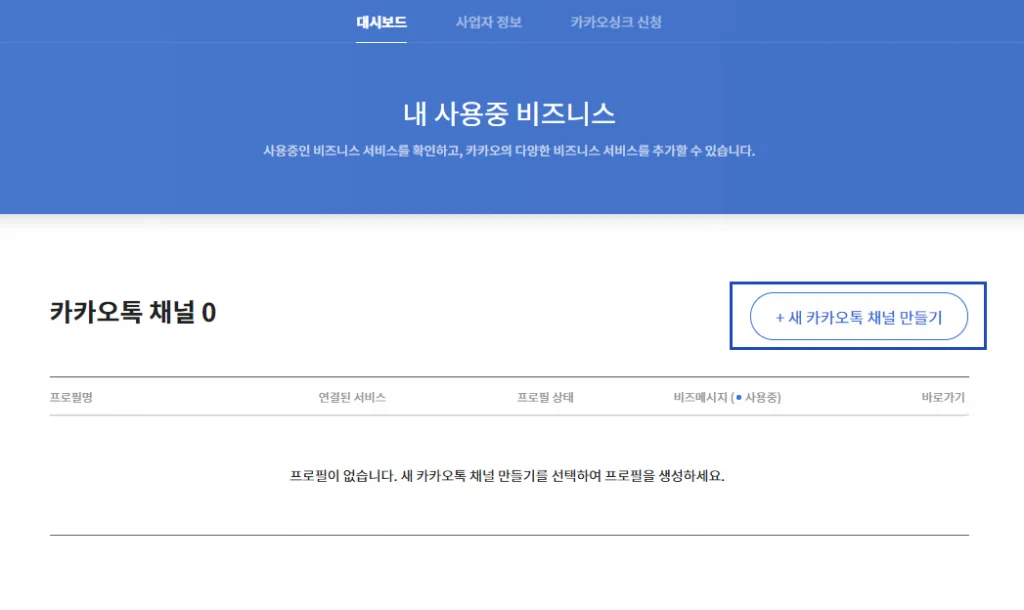Click the 새 카카오톡 채널 만들기 button
The width and height of the screenshot is (1024, 610).
859,317
